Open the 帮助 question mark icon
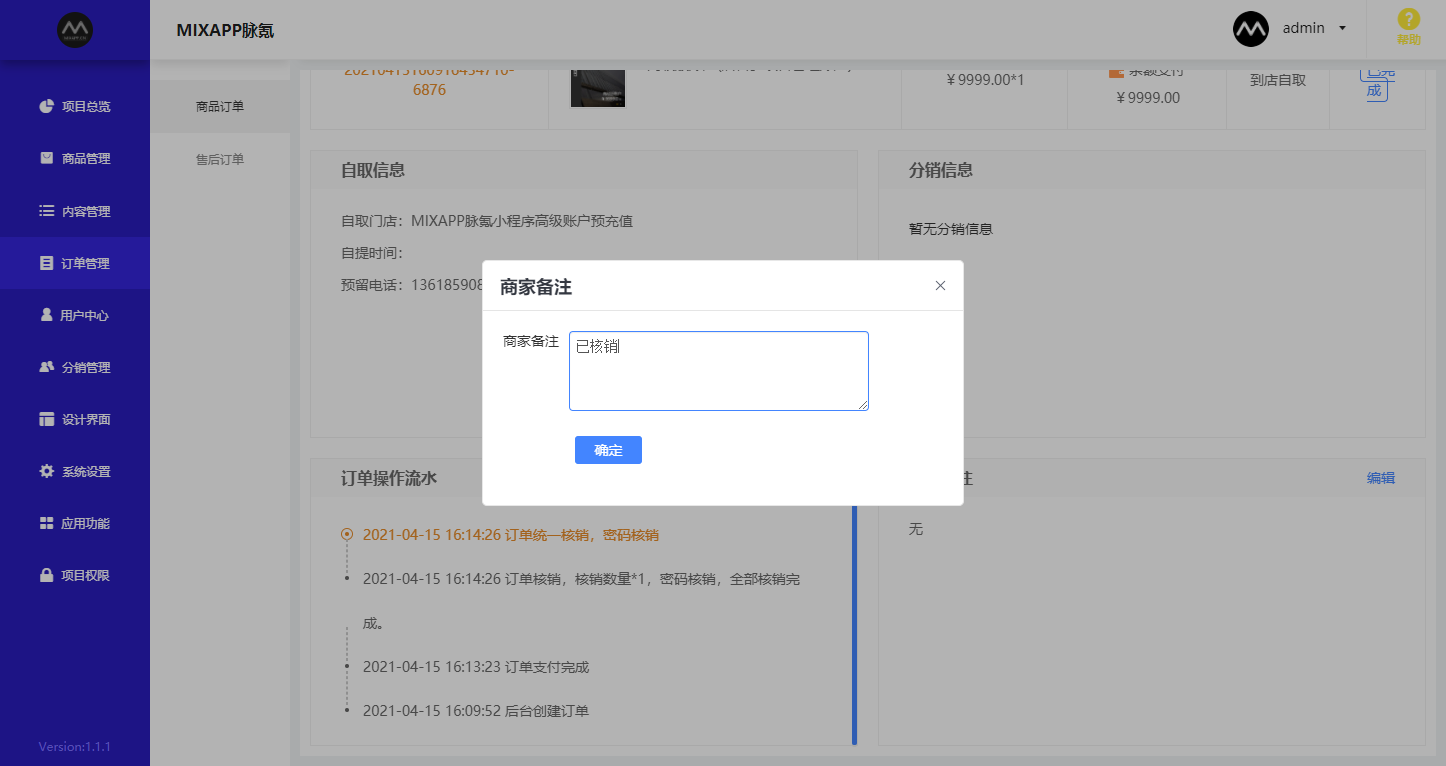Screen dimensions: 1446x766 tap(1408, 20)
